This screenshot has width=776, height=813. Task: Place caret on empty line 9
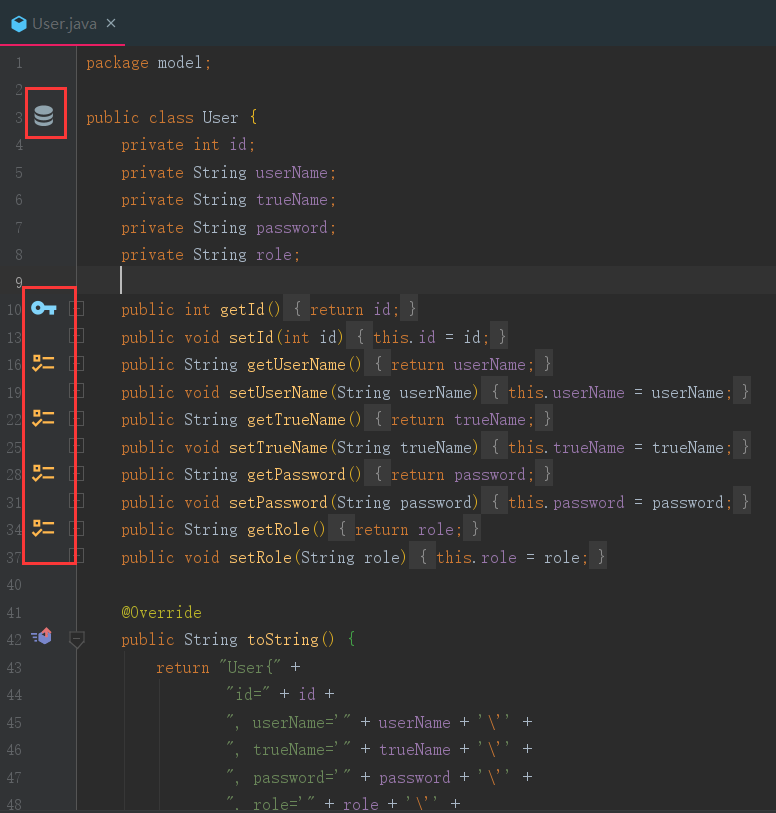[426, 281]
